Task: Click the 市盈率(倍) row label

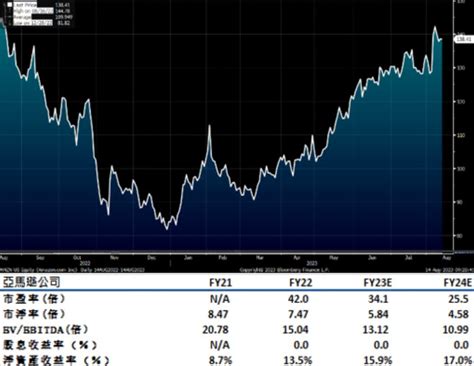Action: [x=34, y=298]
